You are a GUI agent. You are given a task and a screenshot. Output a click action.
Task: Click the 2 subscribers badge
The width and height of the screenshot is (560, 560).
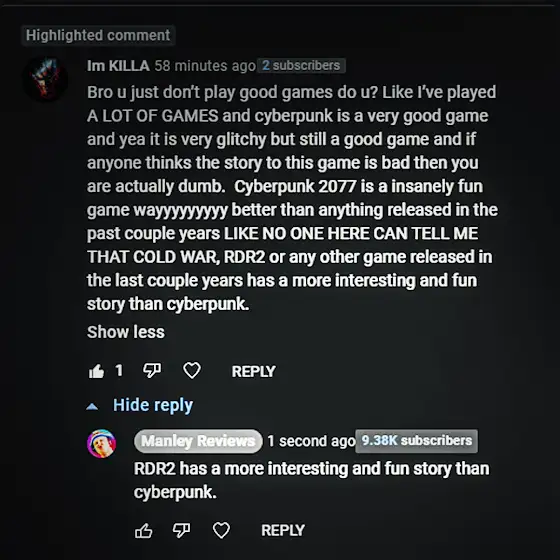301,65
